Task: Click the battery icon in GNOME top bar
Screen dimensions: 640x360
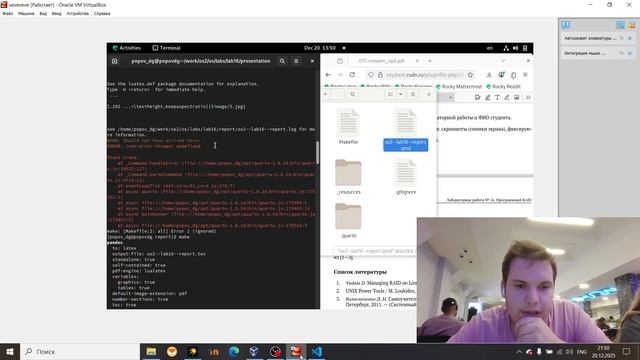Action: click(525, 48)
